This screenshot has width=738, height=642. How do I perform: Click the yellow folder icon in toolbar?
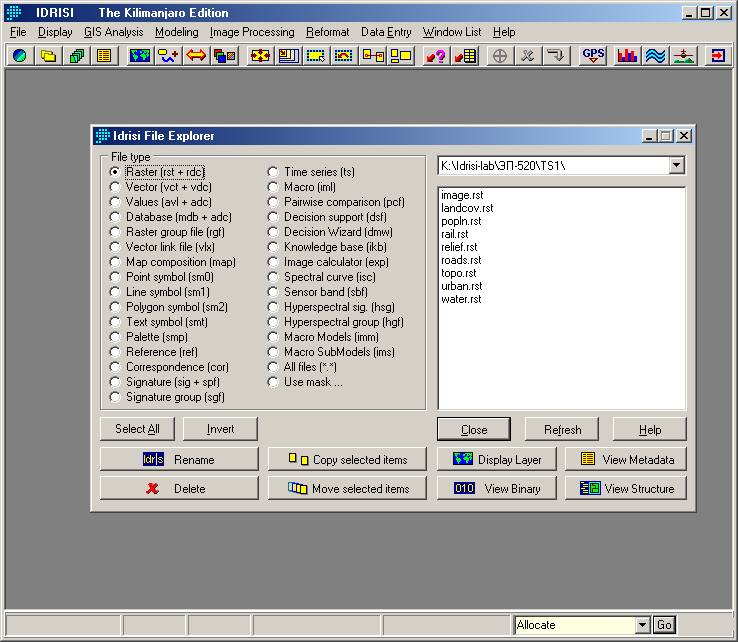tap(47, 56)
